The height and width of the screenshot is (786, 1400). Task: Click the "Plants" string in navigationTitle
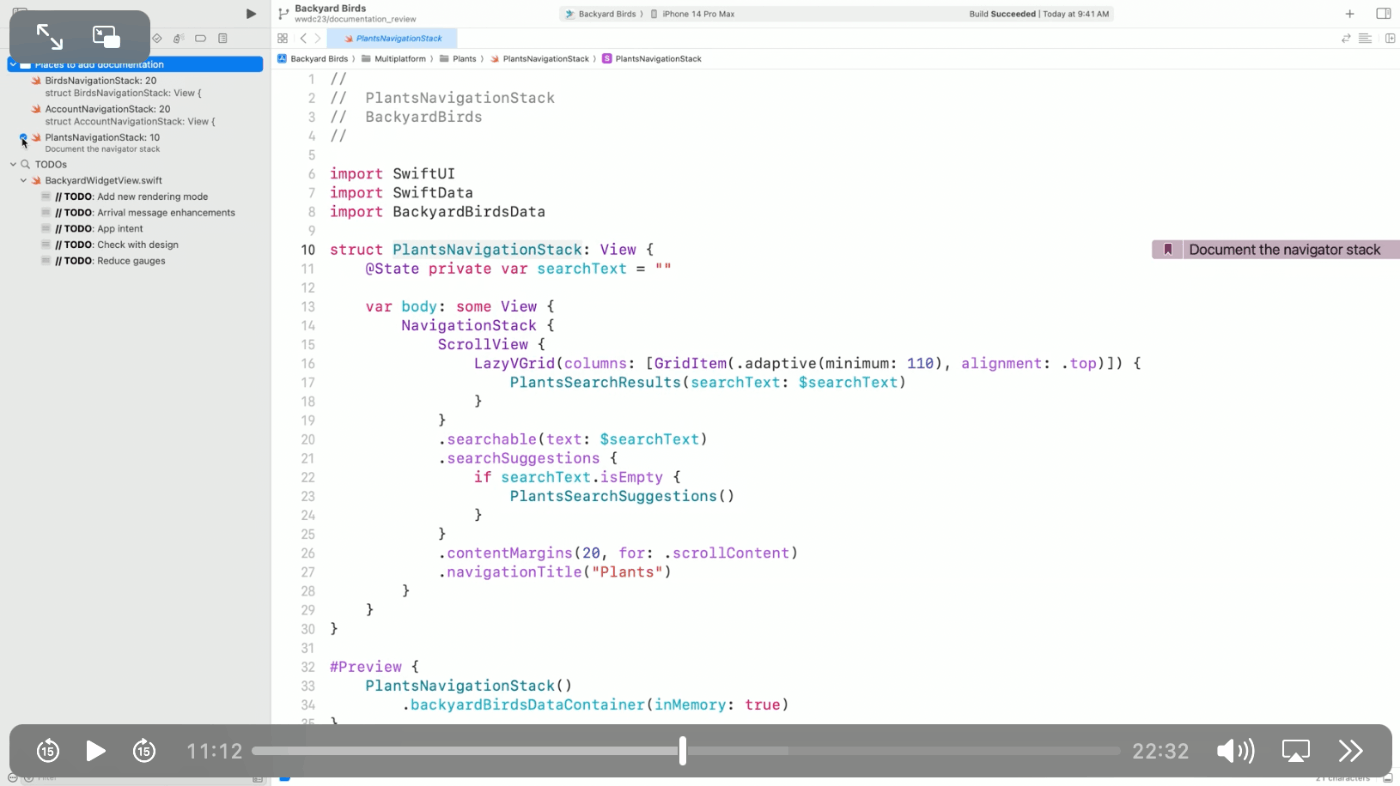click(x=627, y=572)
